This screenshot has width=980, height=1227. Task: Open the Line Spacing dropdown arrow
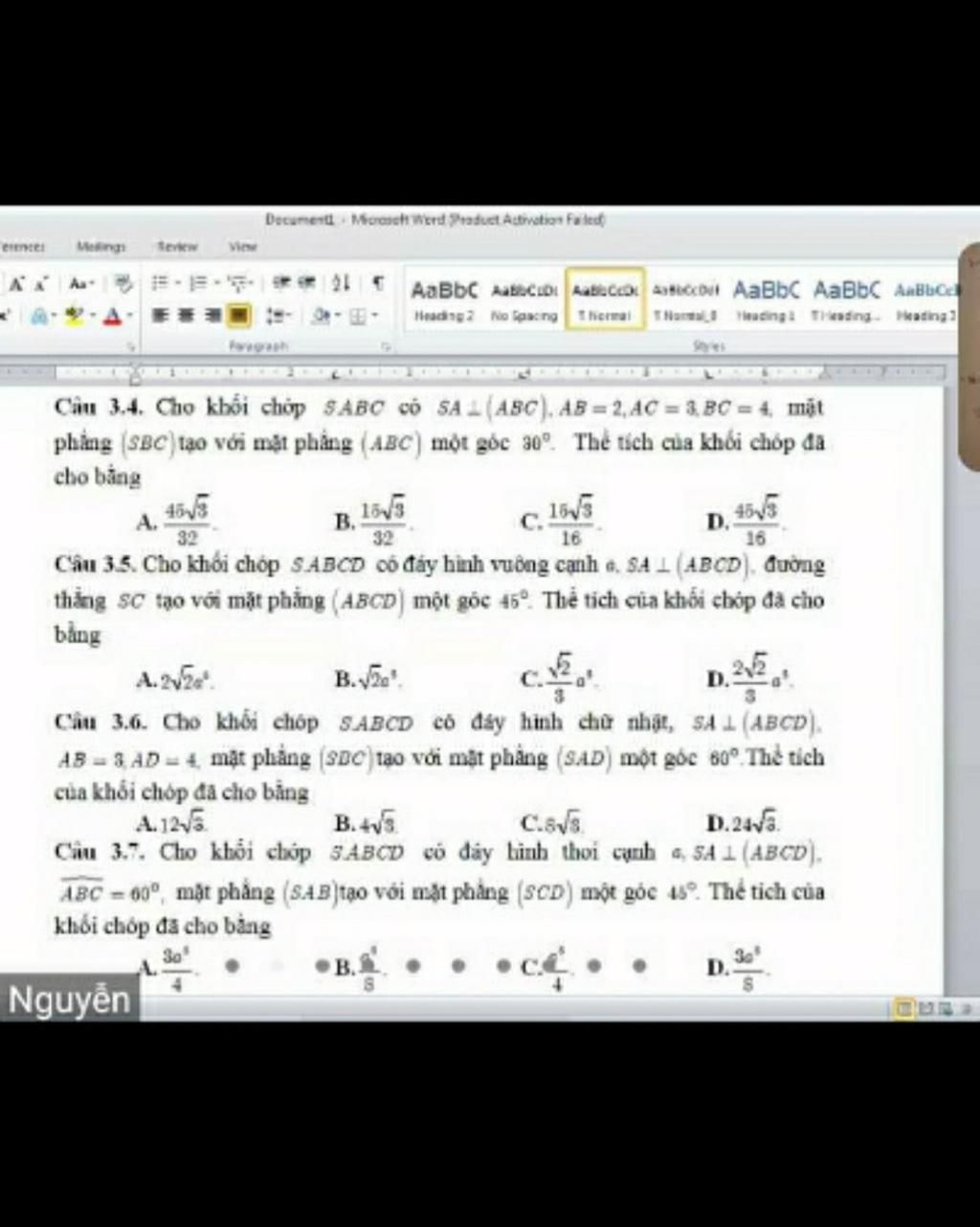click(x=289, y=314)
